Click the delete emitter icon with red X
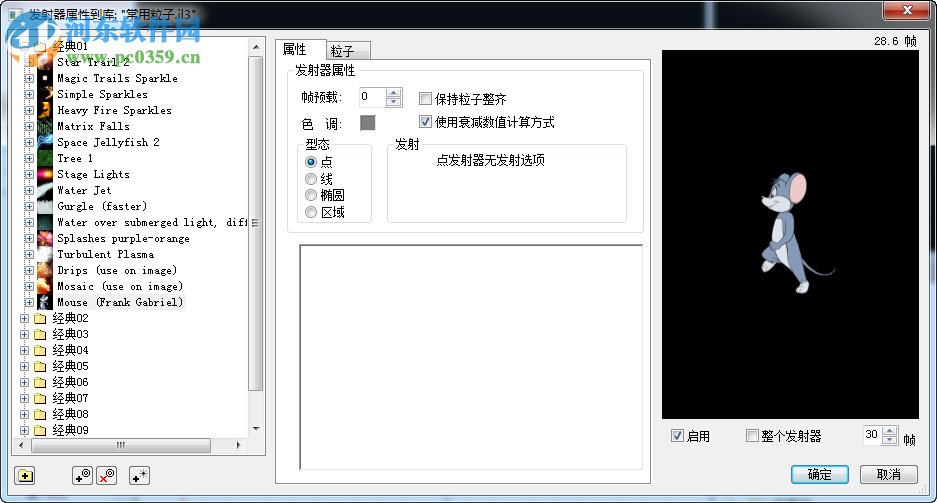This screenshot has height=503, width=937. (x=107, y=476)
